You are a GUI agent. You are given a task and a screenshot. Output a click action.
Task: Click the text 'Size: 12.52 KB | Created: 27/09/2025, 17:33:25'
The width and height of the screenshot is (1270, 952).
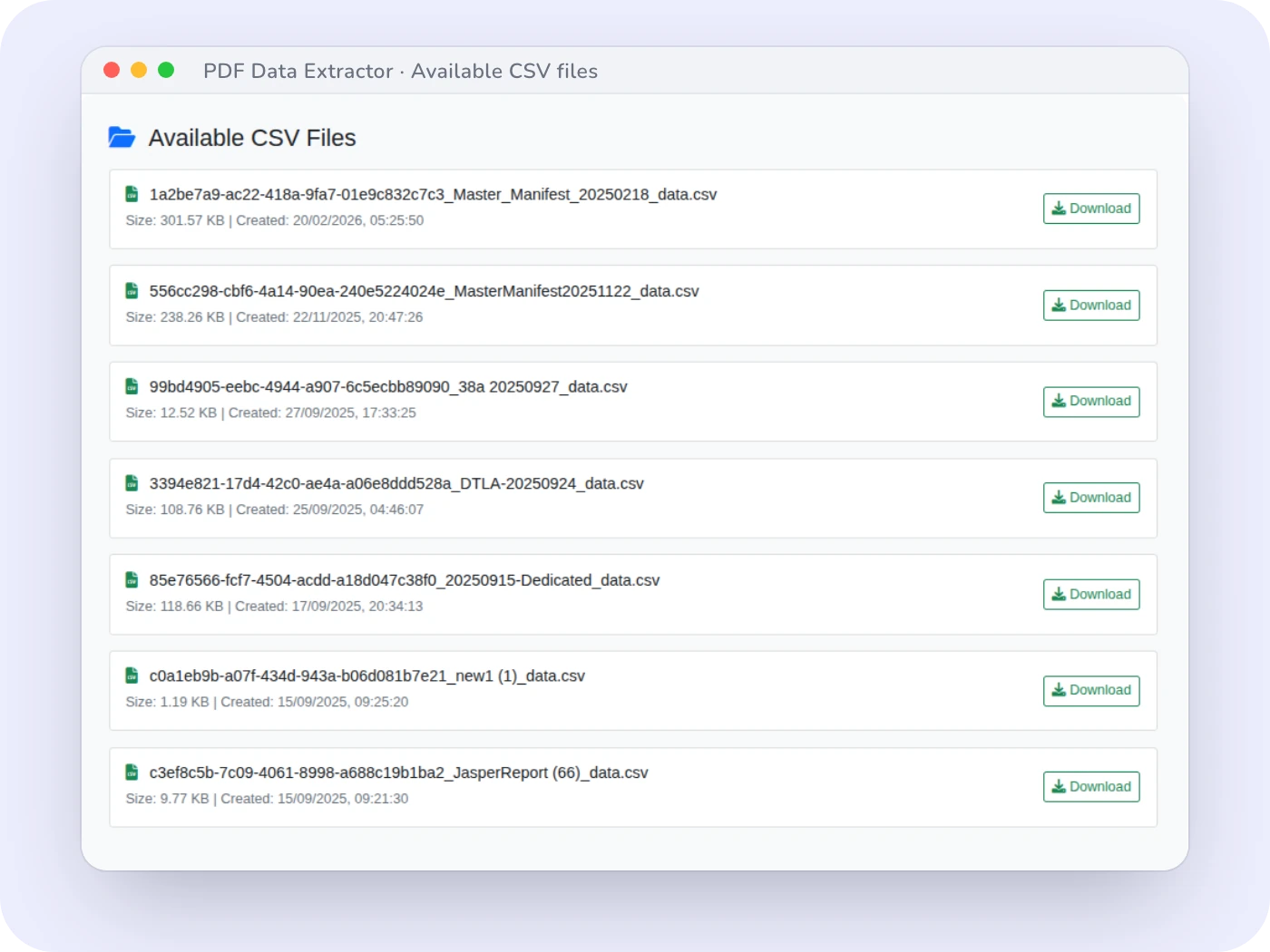click(x=271, y=413)
